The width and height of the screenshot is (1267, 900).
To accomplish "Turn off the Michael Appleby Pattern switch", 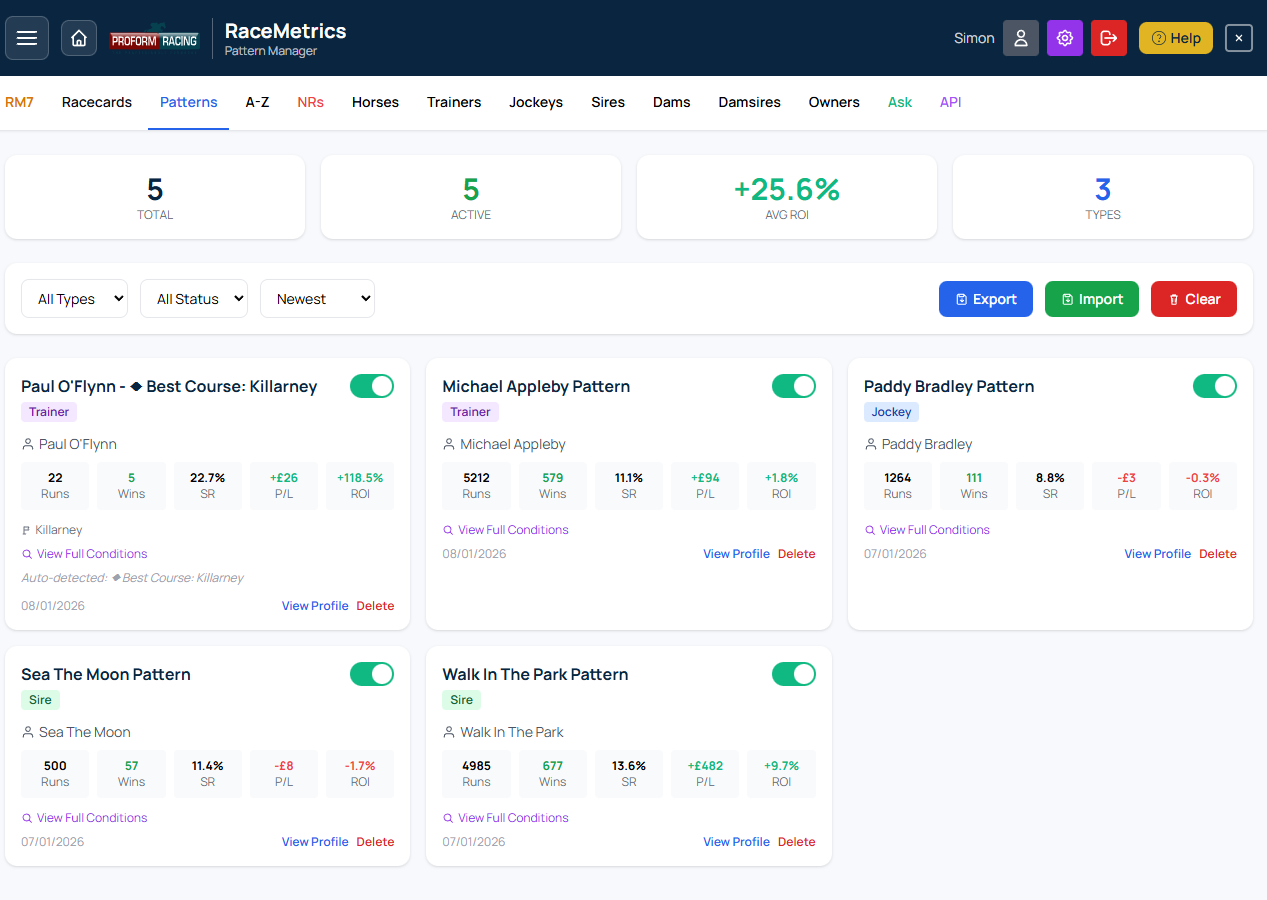I will point(793,385).
